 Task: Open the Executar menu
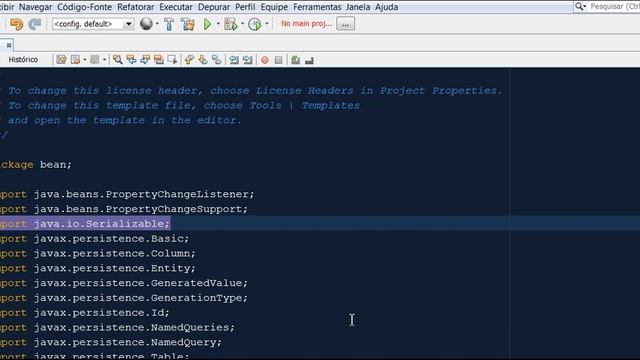176,7
